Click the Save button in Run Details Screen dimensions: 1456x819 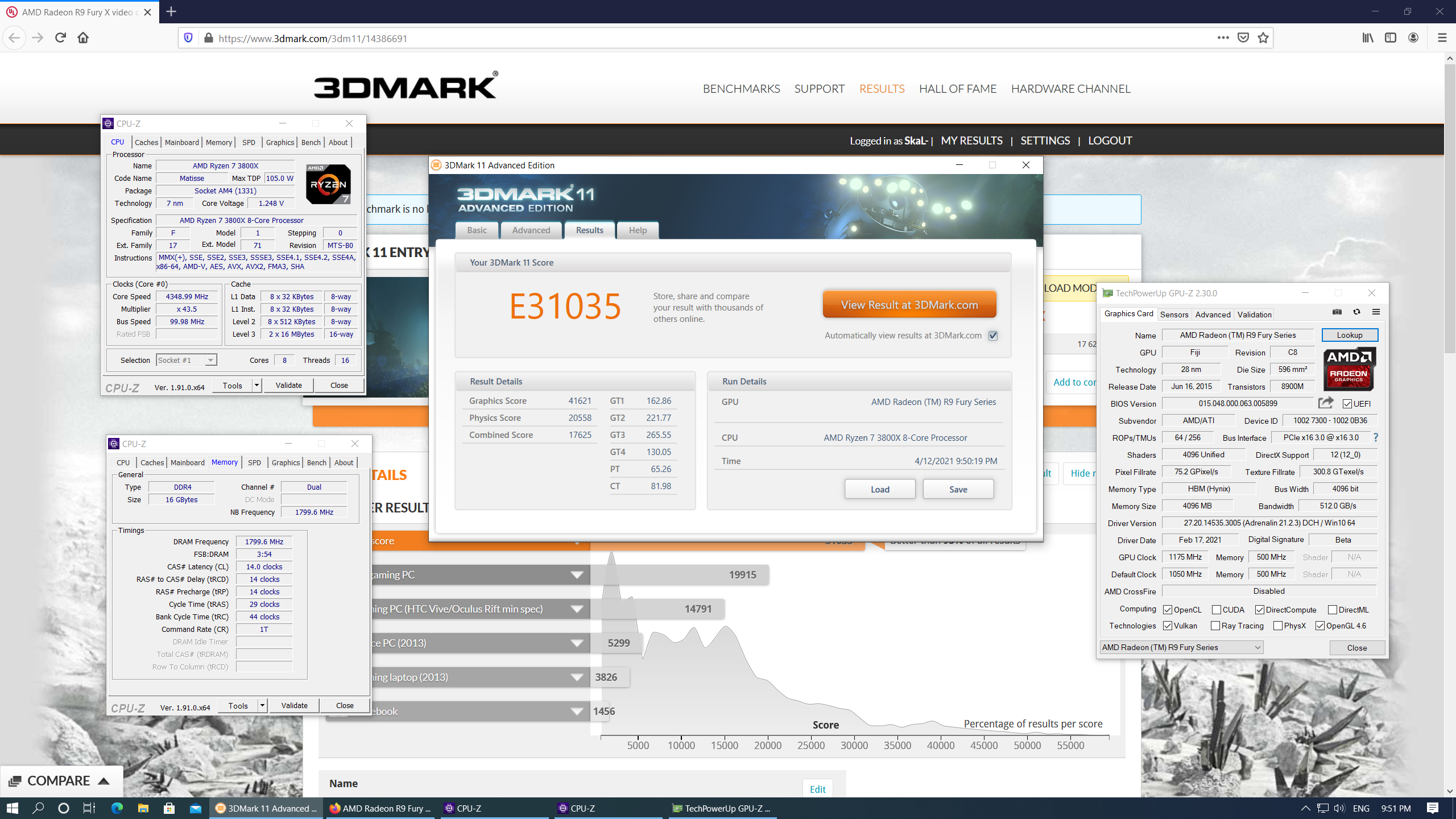click(958, 489)
